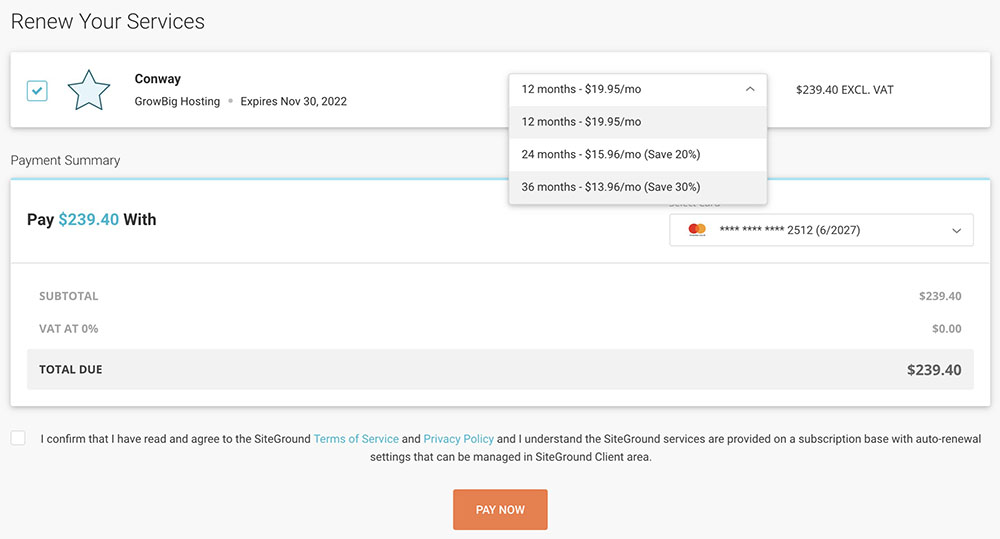
Task: Open the saved card dropdown ending 2512
Action: click(x=820, y=230)
